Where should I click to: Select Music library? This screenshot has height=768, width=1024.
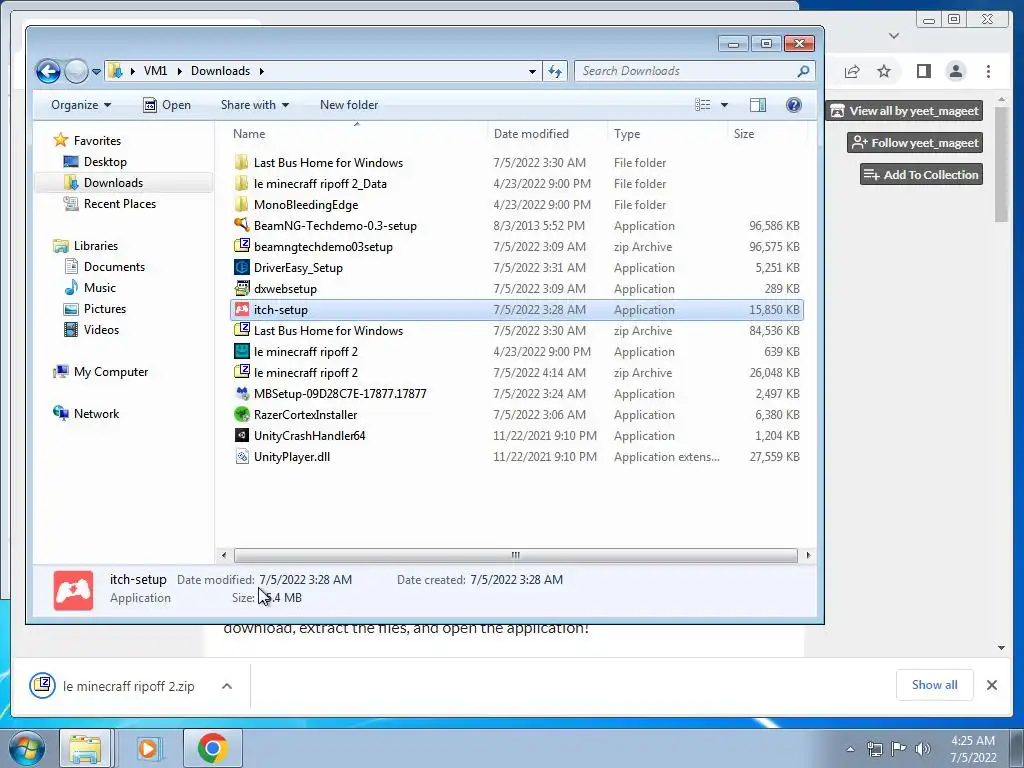coord(99,287)
